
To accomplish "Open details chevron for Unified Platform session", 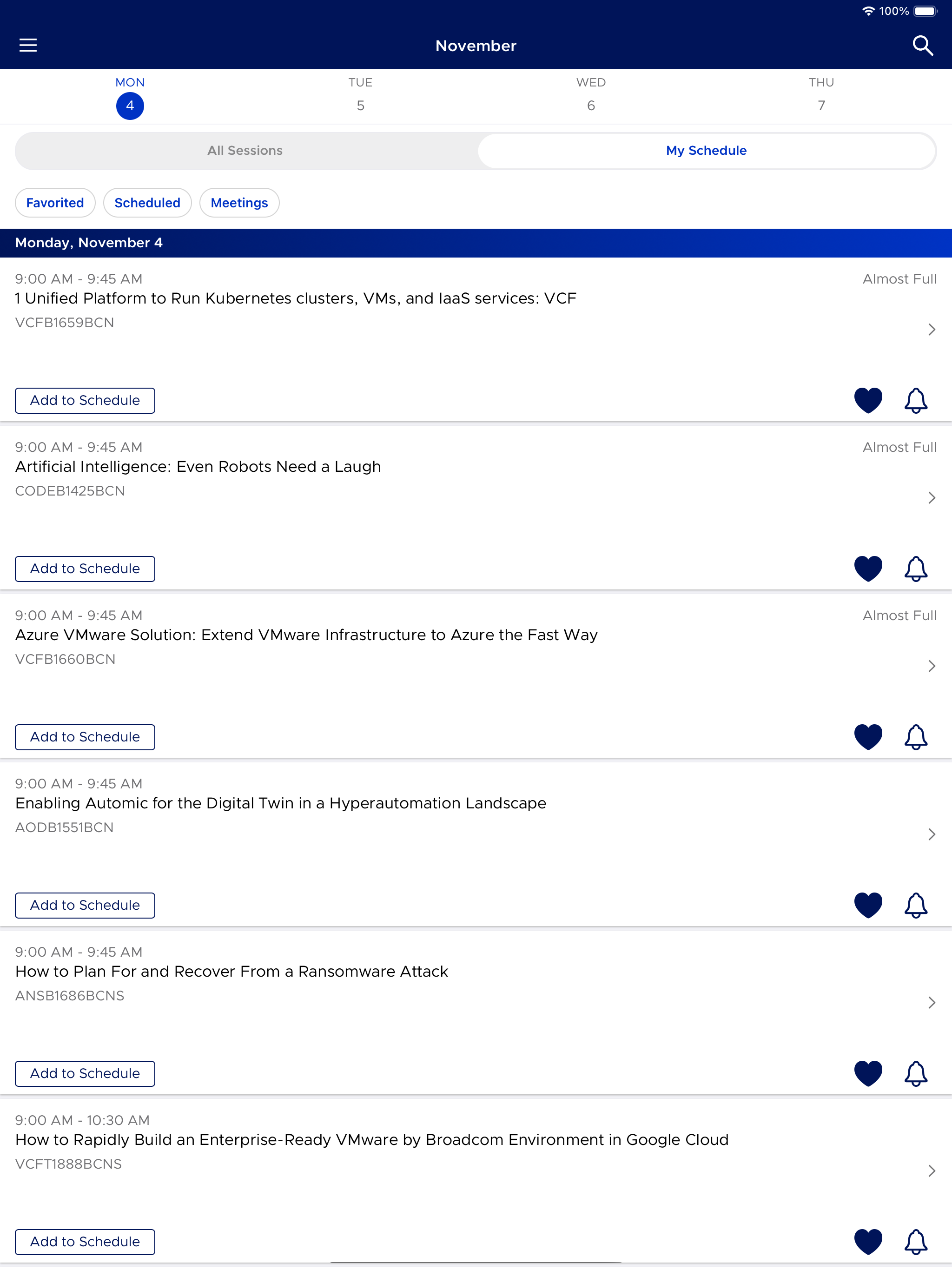I will click(932, 330).
